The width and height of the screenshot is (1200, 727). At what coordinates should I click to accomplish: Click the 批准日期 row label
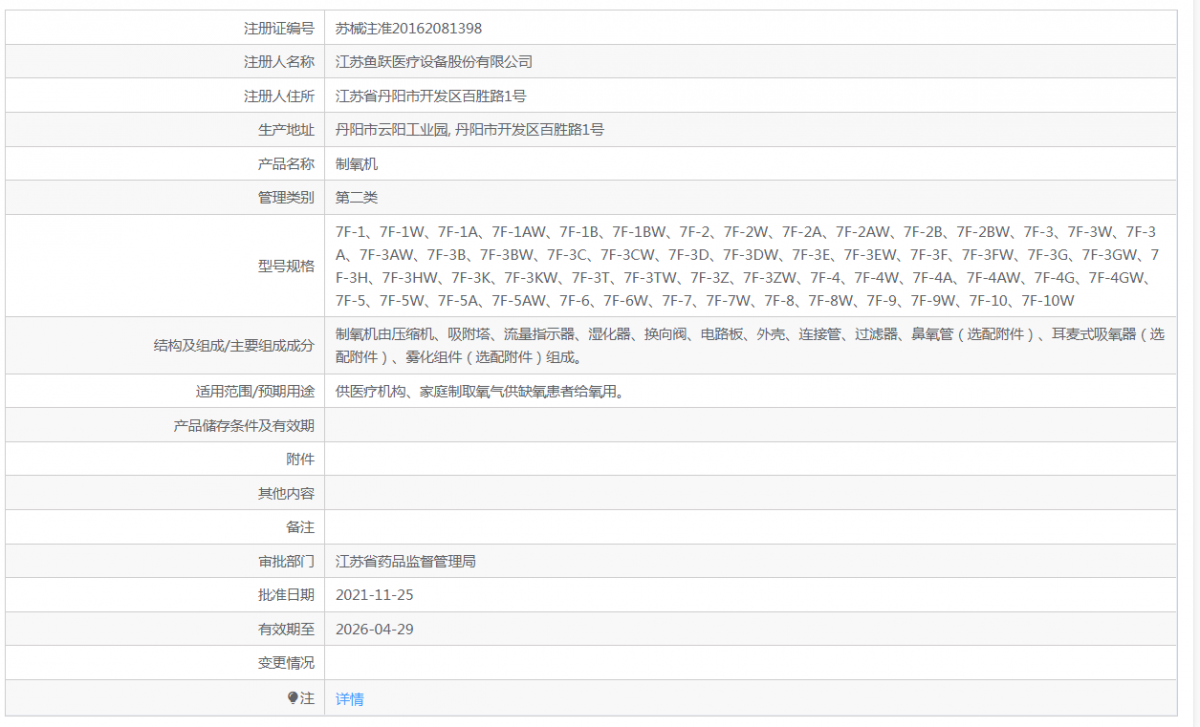tap(286, 595)
